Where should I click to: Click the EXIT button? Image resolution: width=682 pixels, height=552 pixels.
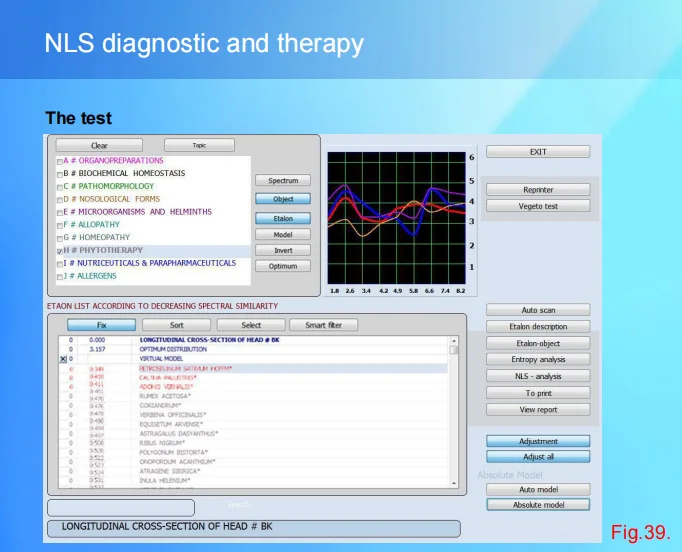coord(538,152)
